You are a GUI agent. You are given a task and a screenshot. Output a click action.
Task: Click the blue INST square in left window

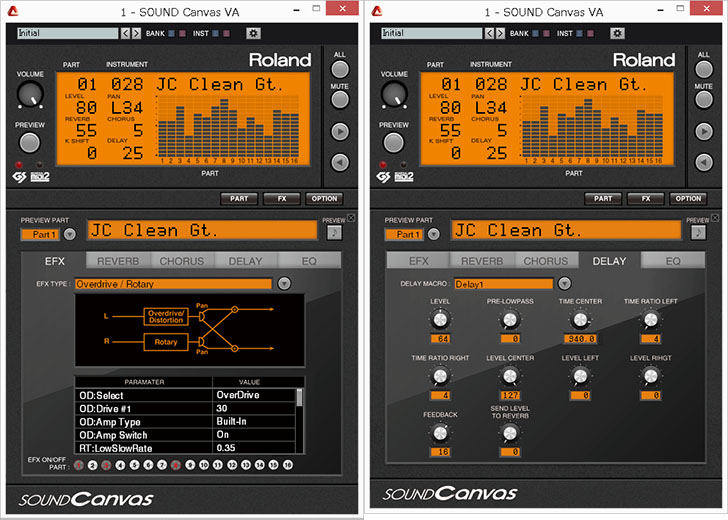(215, 33)
